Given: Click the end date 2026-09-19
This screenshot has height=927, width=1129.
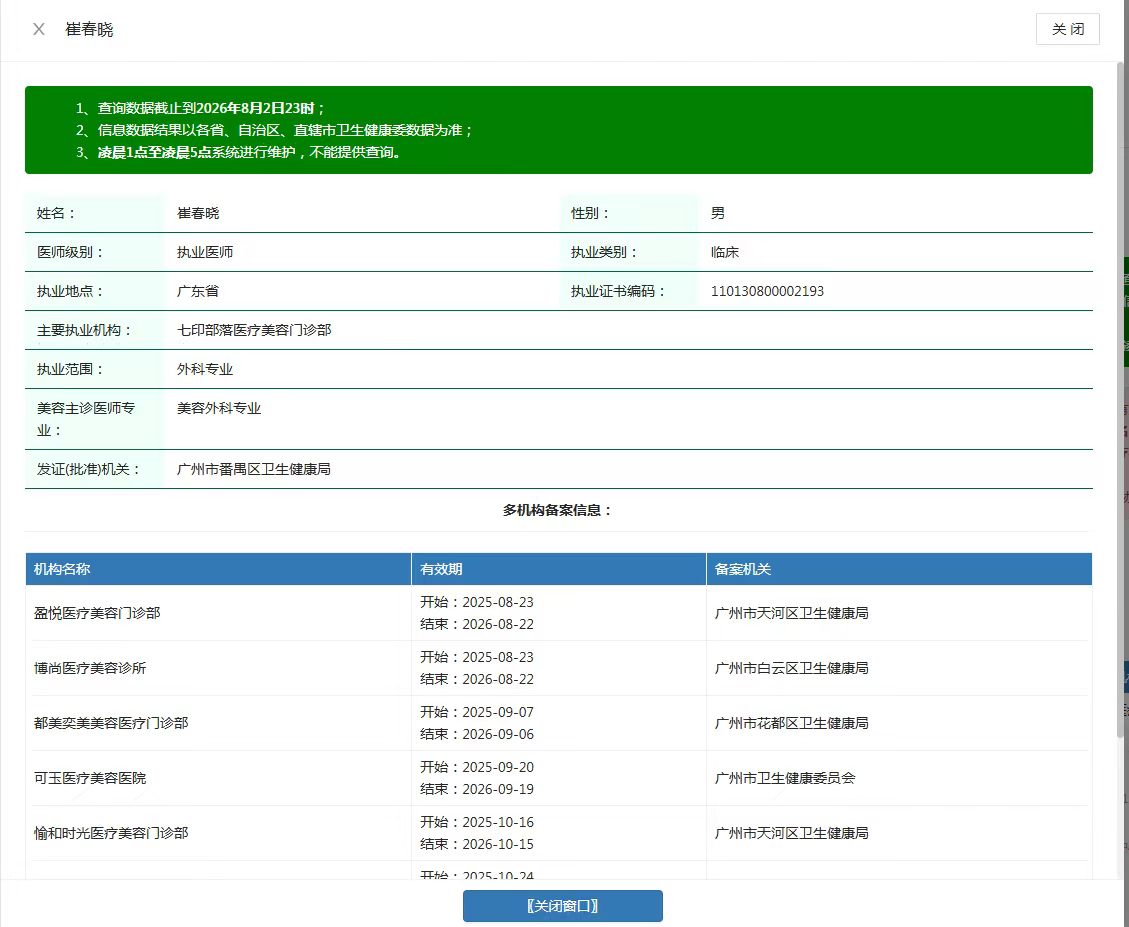Looking at the screenshot, I should 498,789.
